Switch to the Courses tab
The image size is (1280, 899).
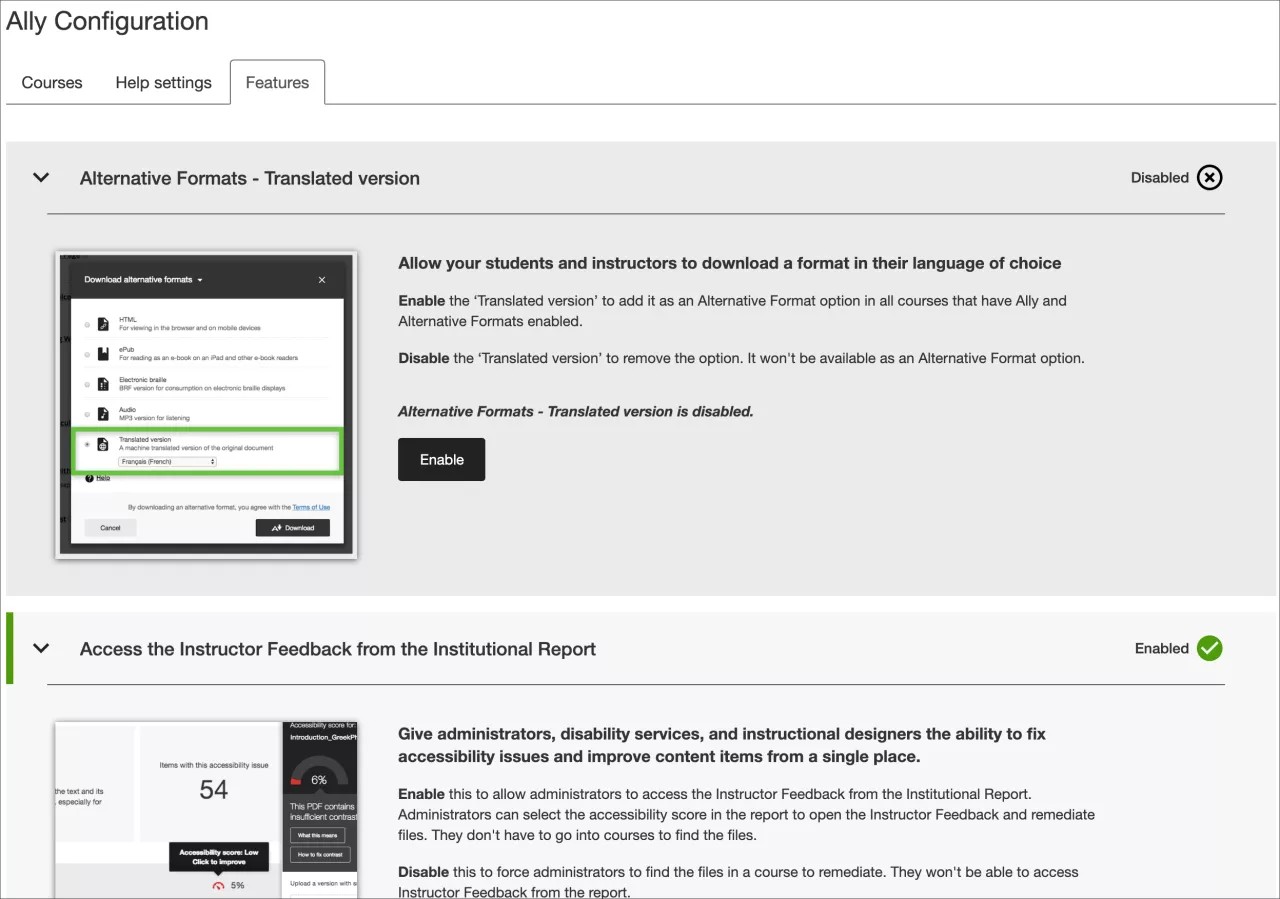coord(52,83)
